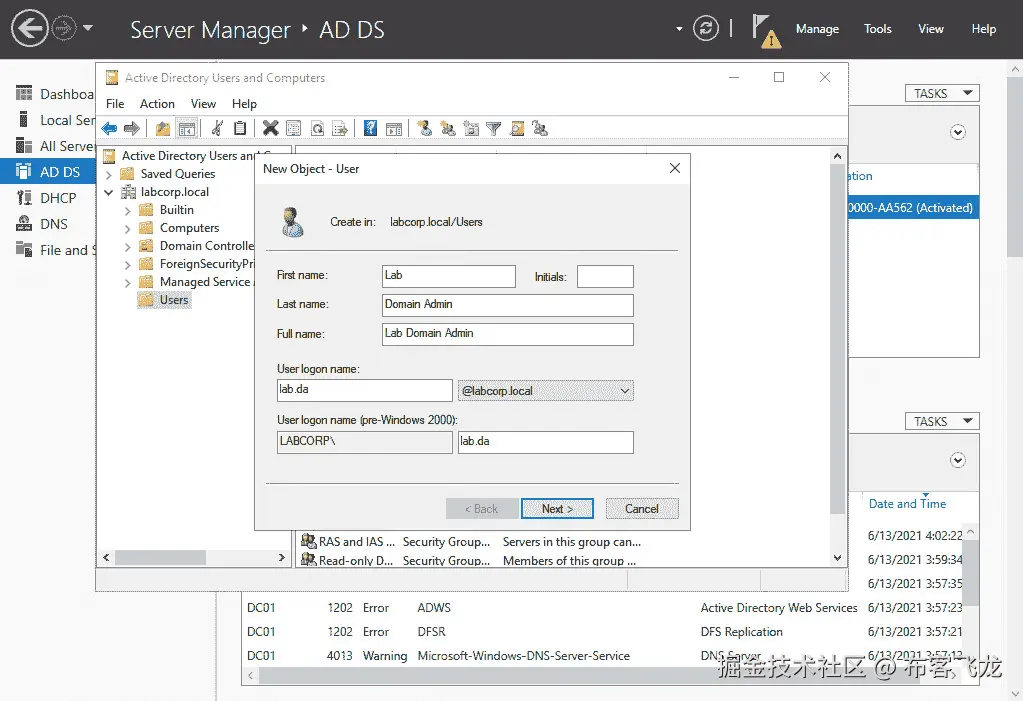Select DNS in Server Manager sidebar

tap(48, 224)
